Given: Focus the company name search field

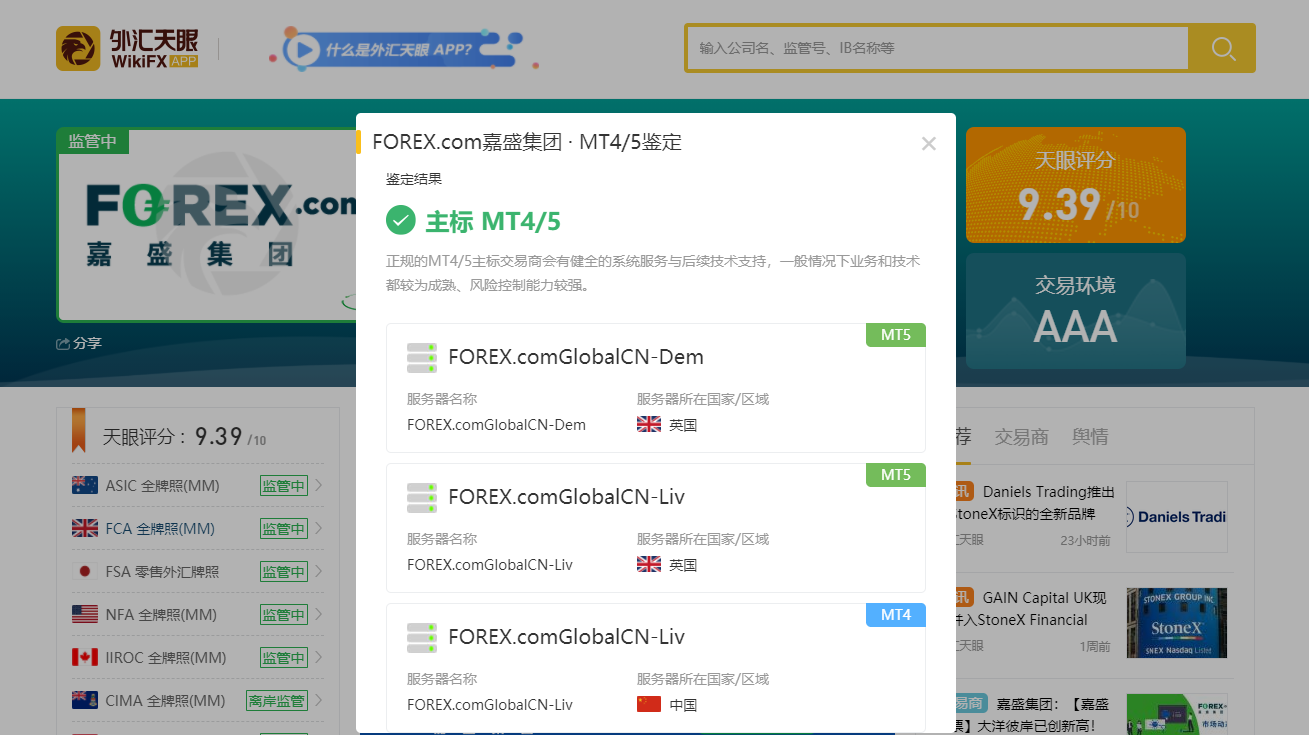Looking at the screenshot, I should [x=937, y=48].
